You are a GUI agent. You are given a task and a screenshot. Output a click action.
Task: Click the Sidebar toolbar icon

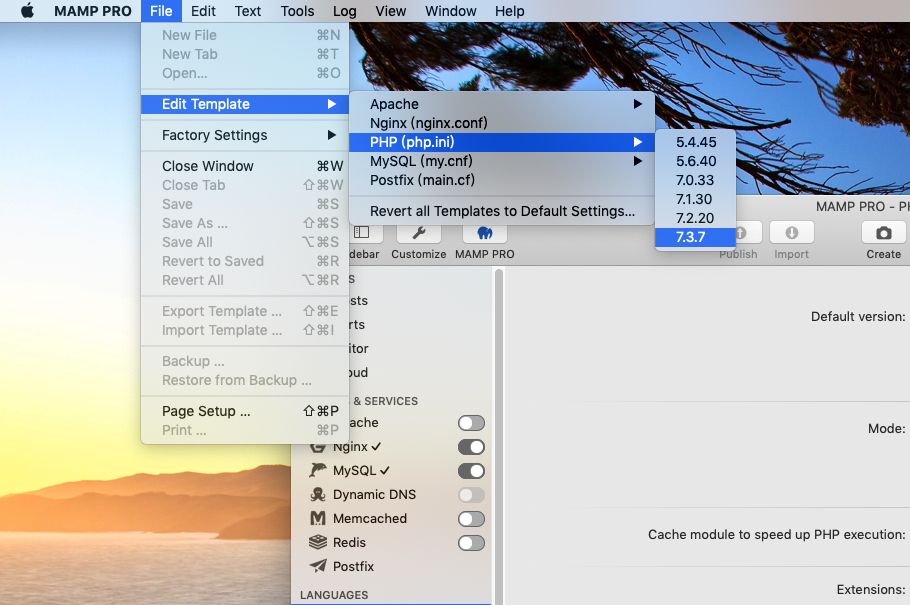(x=364, y=233)
